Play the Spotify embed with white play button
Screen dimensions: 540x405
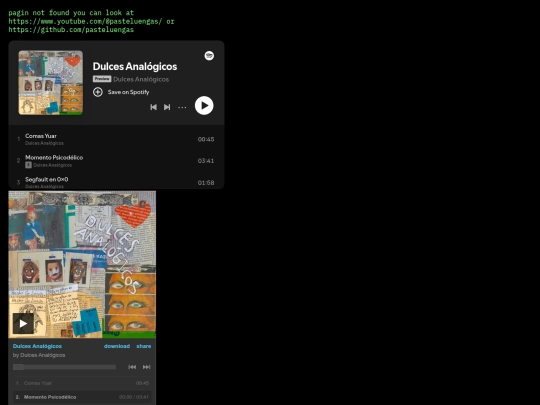click(x=204, y=105)
